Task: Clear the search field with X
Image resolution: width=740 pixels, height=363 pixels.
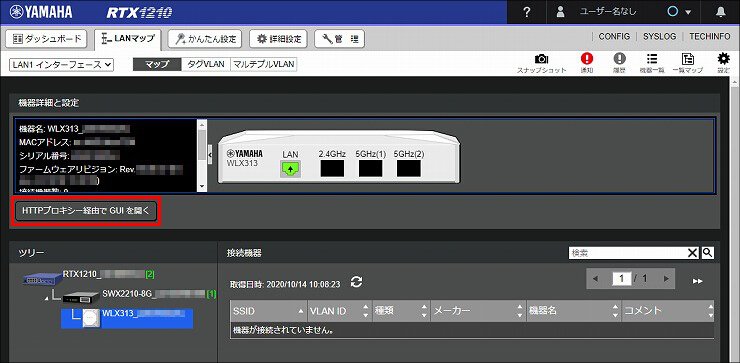Action: [692, 253]
